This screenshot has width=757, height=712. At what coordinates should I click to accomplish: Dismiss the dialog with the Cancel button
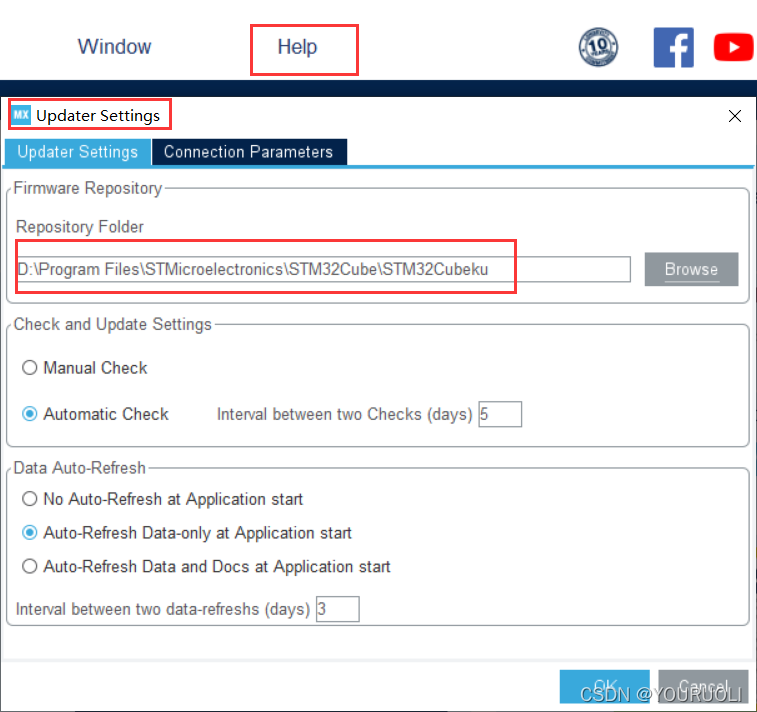pyautogui.click(x=703, y=686)
